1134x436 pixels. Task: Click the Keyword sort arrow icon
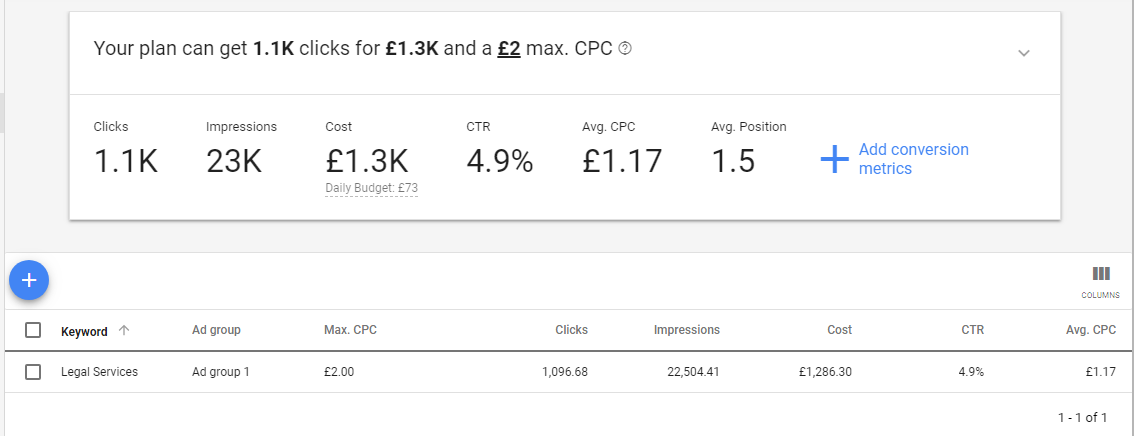124,330
